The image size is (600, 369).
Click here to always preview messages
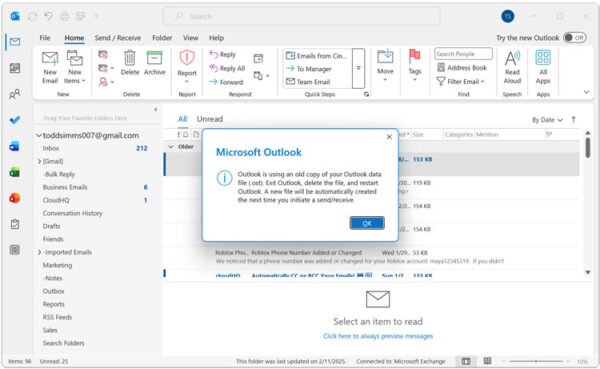click(378, 336)
